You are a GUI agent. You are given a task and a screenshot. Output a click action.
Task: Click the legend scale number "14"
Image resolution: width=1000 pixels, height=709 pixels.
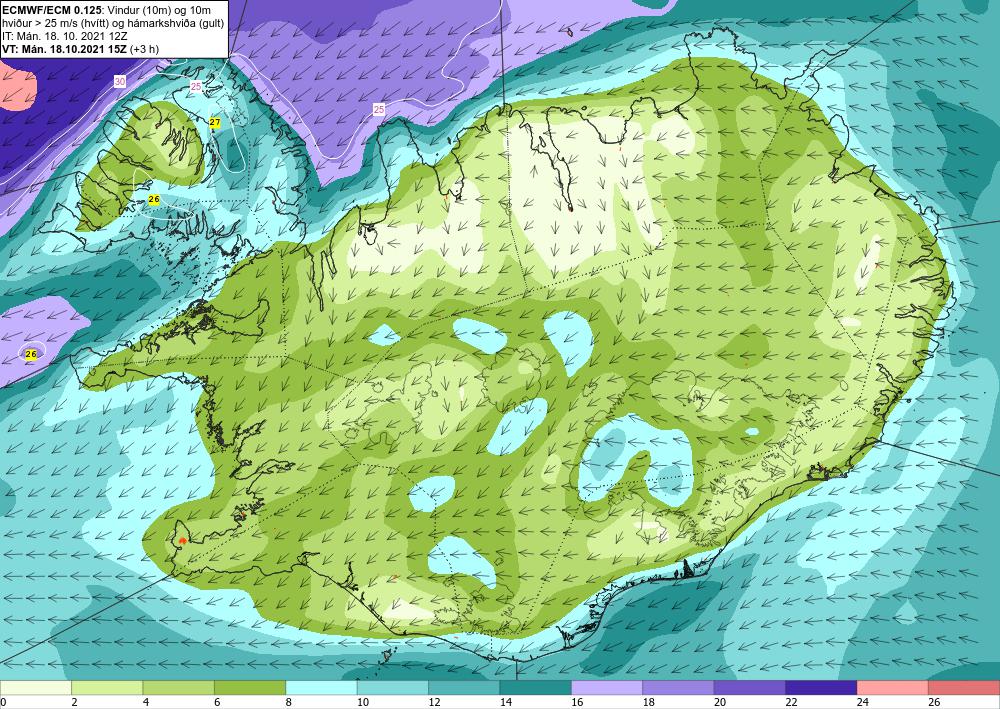click(505, 702)
